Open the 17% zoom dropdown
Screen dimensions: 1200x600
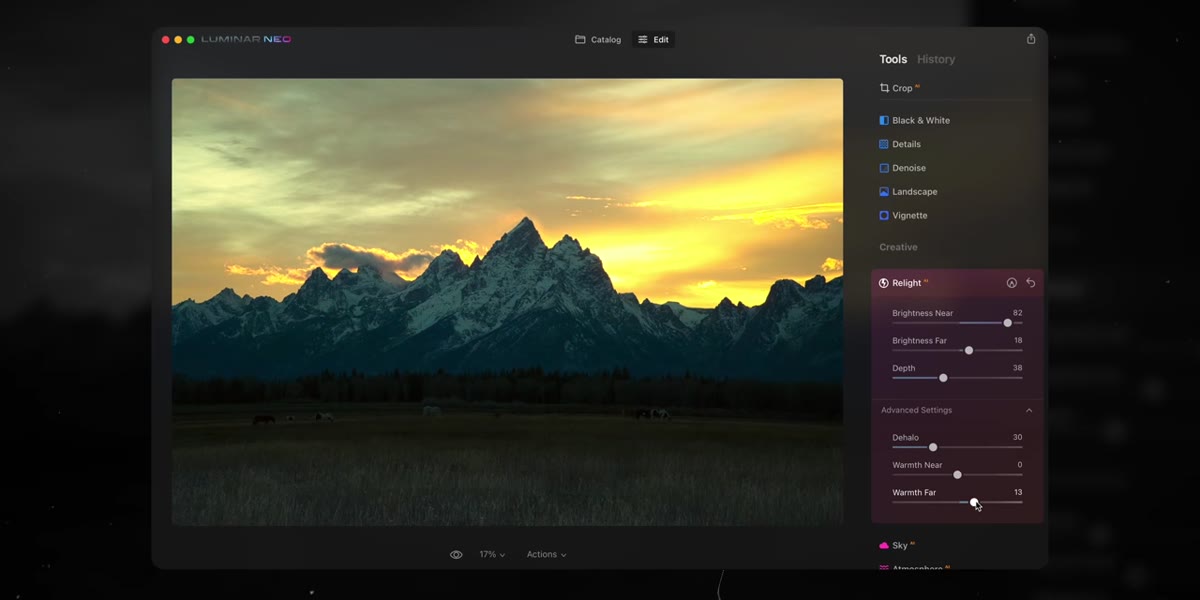coord(492,554)
